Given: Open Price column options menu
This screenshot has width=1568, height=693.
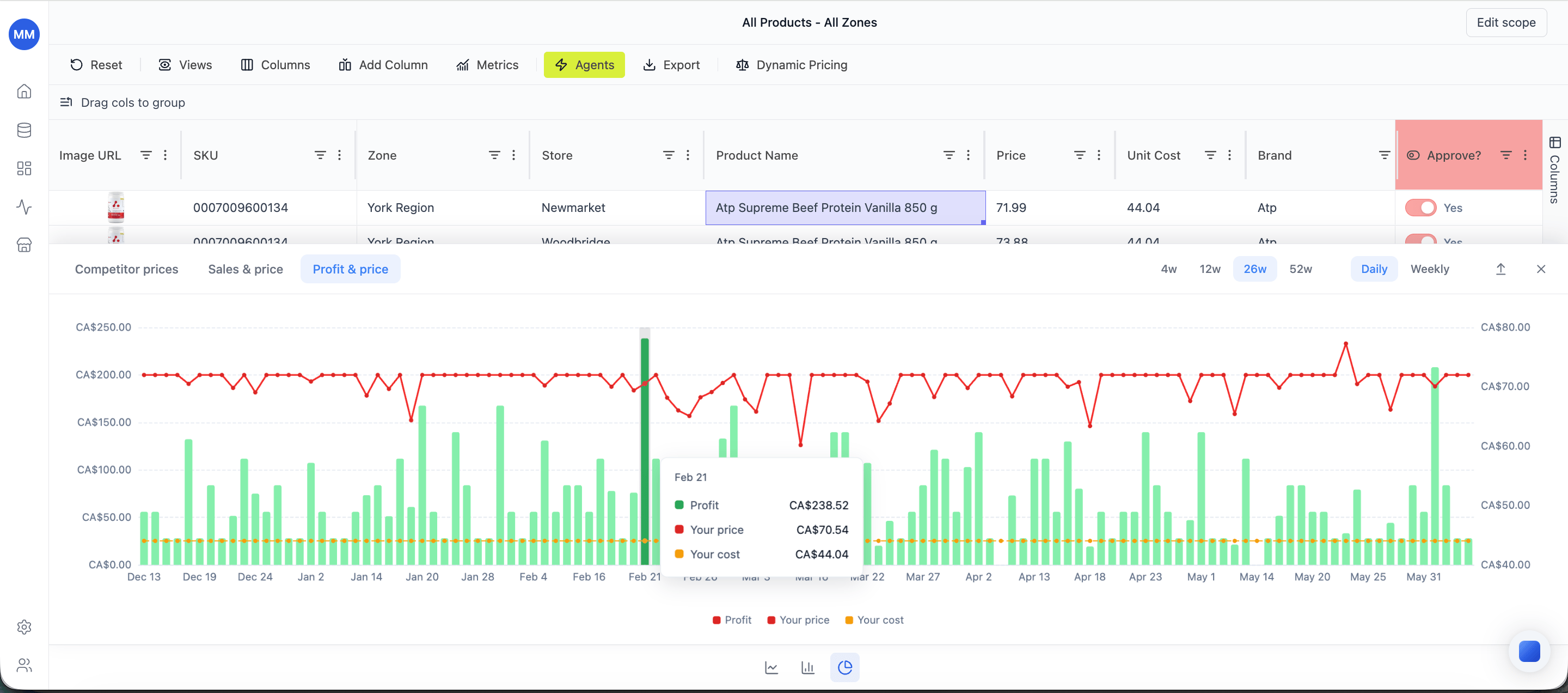Looking at the screenshot, I should coord(1099,155).
